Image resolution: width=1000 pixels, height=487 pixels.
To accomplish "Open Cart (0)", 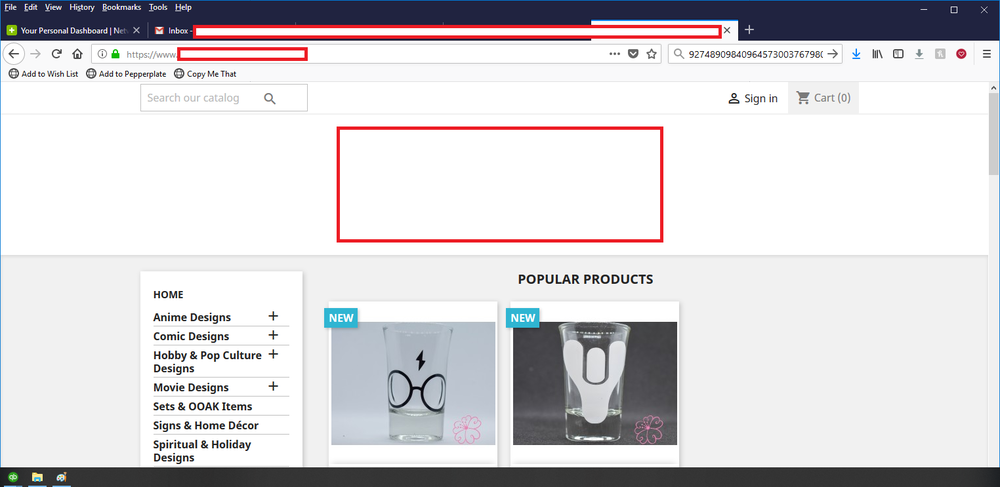I will pyautogui.click(x=823, y=98).
